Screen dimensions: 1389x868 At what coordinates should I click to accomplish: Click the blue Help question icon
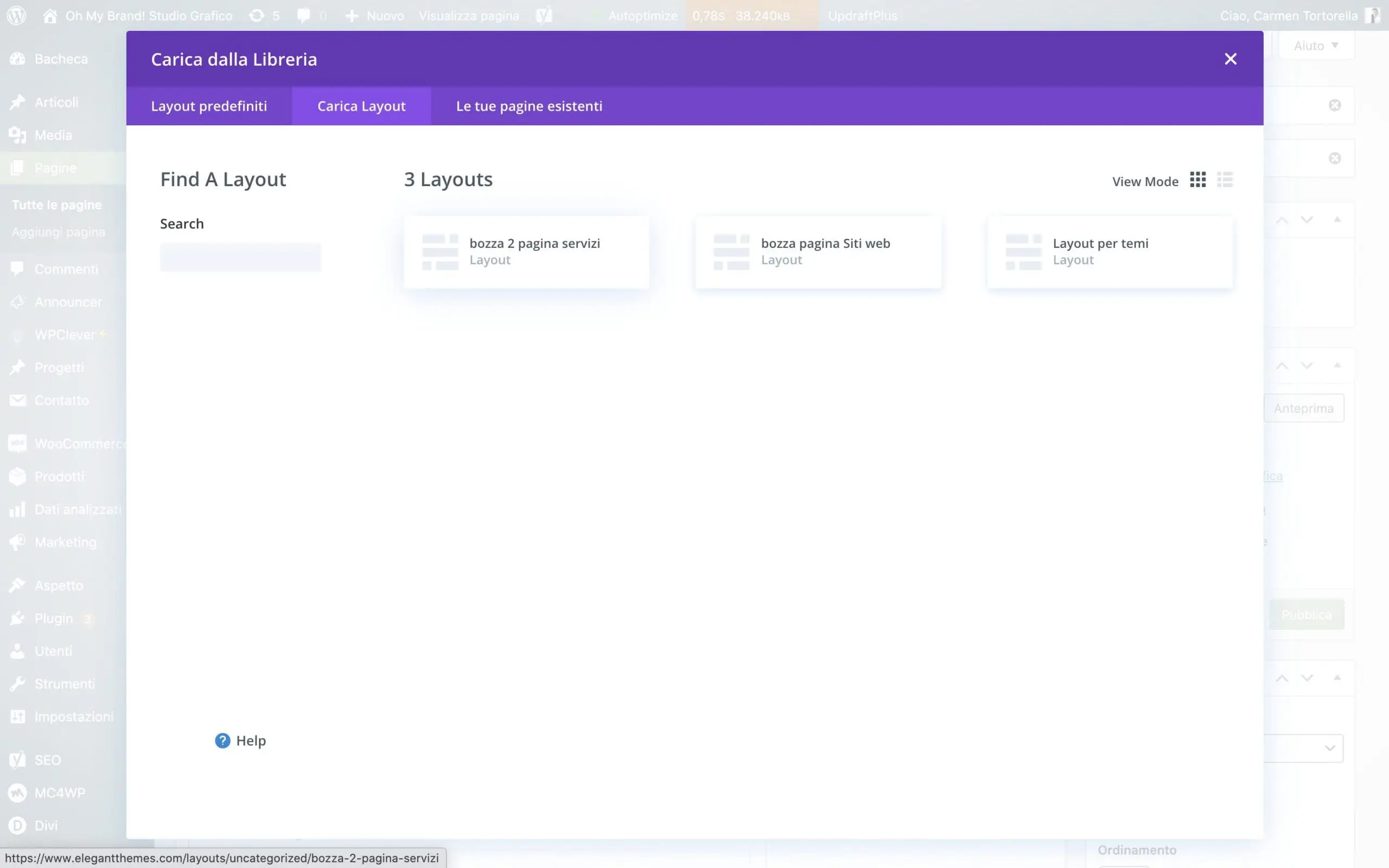click(x=222, y=741)
